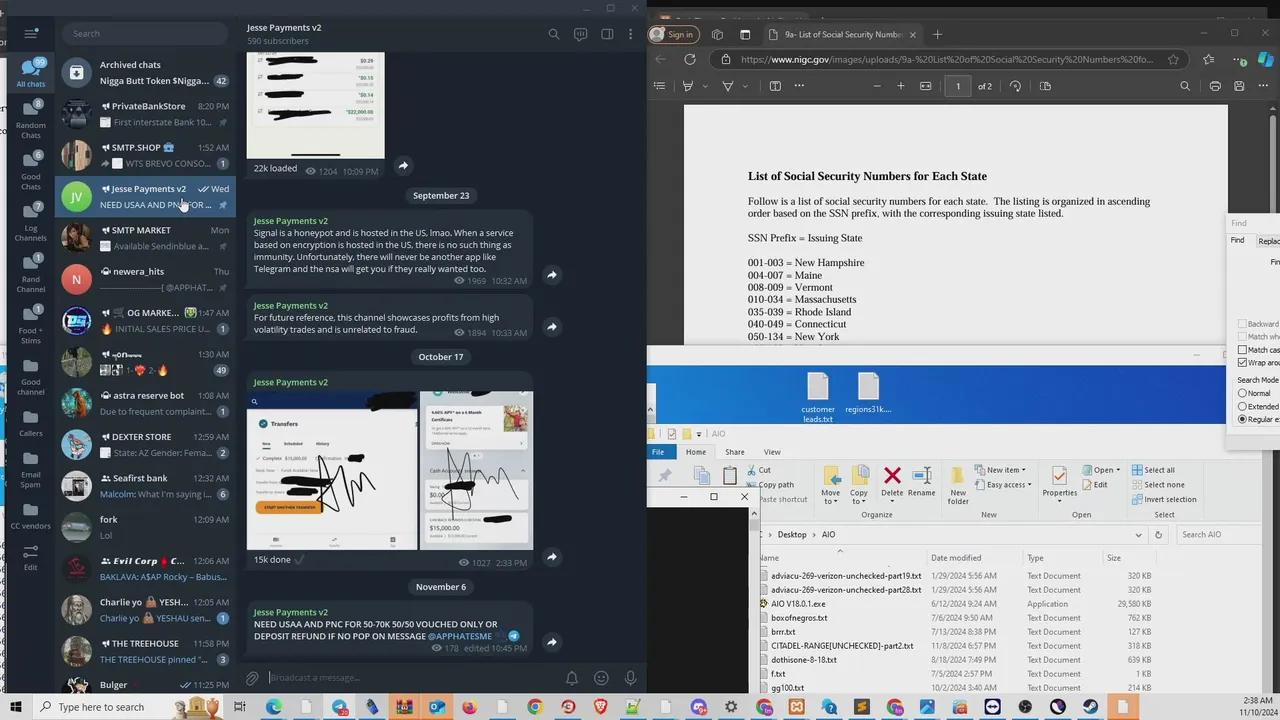Zoom in the PDF with the plus icon
The image size is (1280, 720).
pos(900,86)
